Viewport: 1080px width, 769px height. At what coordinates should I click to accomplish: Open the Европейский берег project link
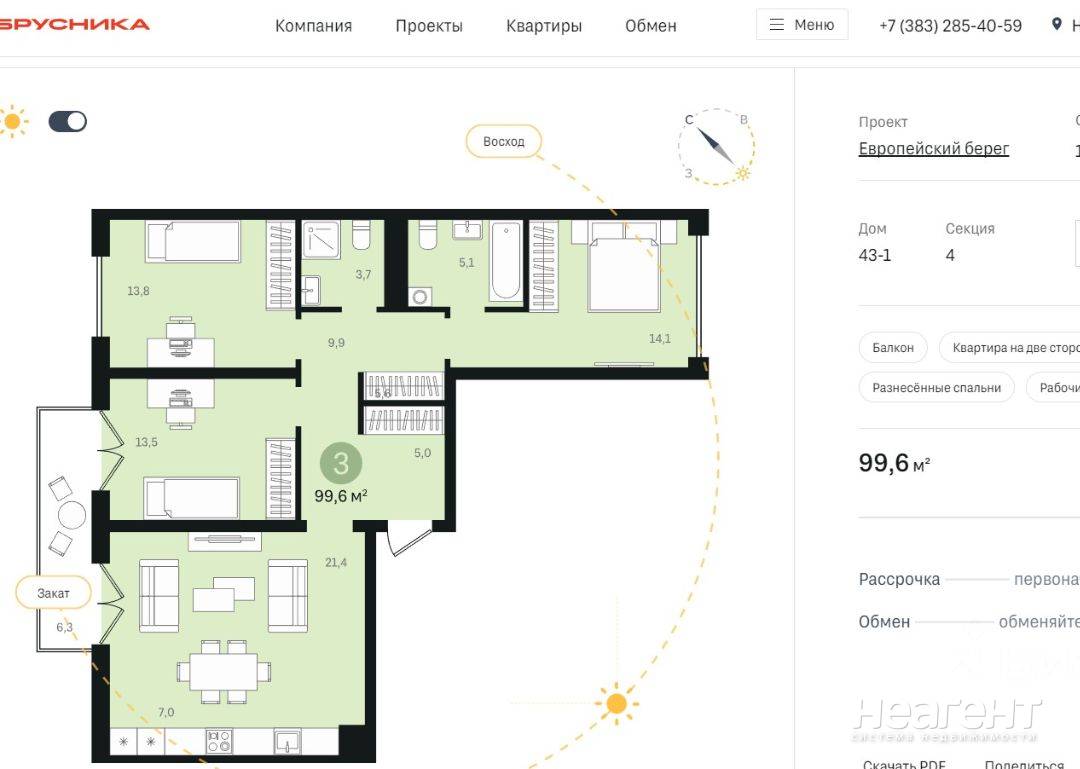[933, 149]
